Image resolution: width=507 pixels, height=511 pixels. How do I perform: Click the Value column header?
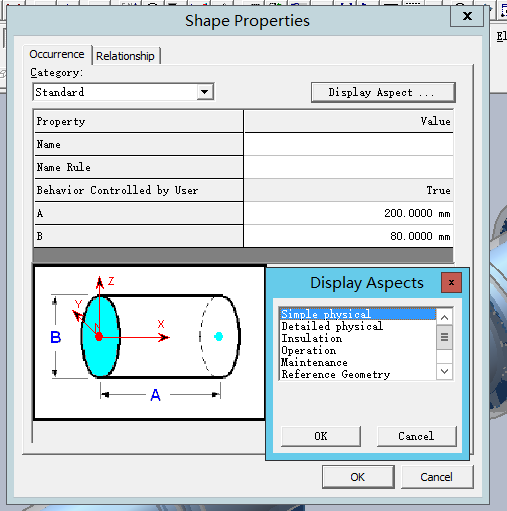pyautogui.click(x=349, y=121)
